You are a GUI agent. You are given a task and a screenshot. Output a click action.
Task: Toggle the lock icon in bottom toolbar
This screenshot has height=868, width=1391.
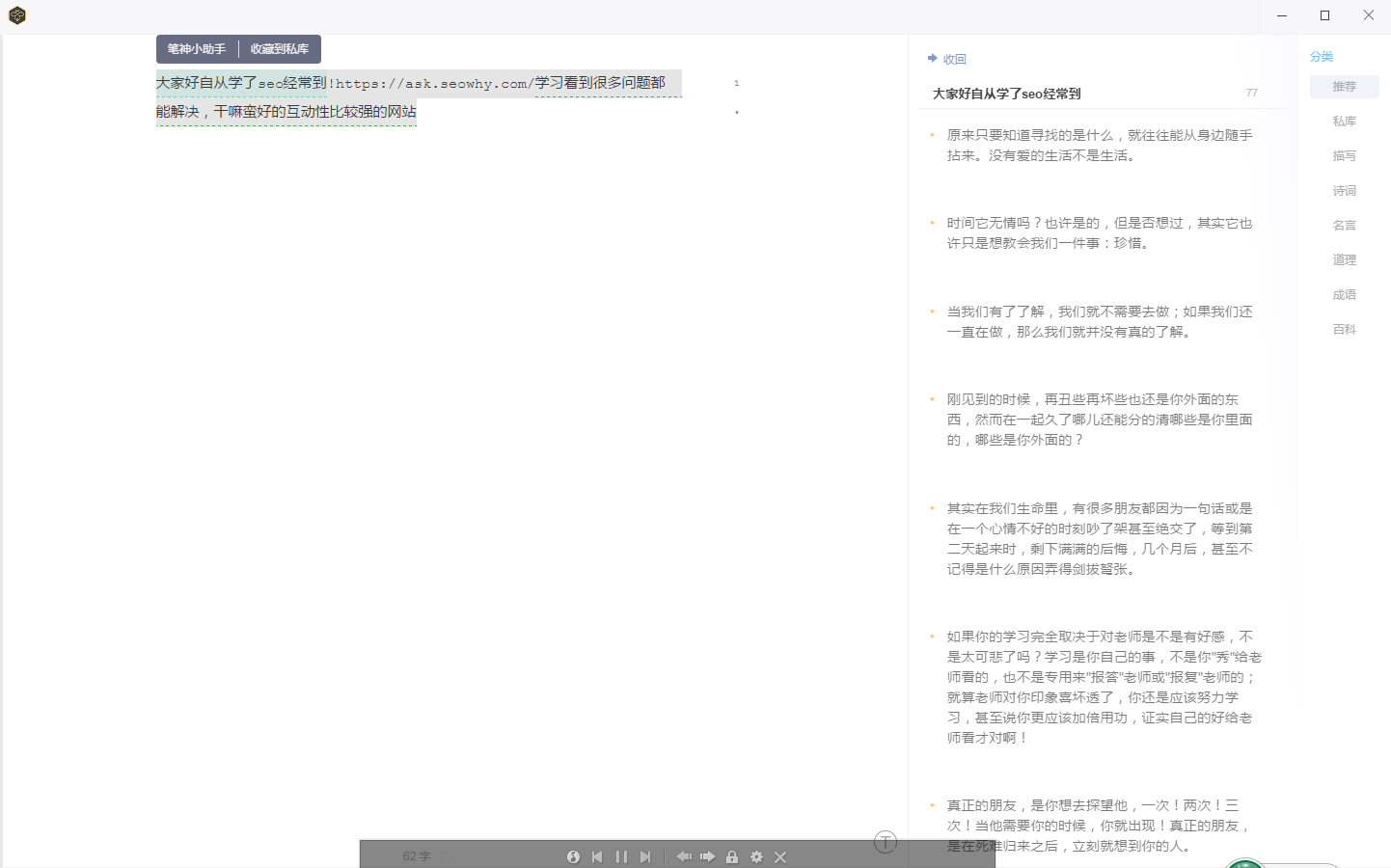[732, 856]
